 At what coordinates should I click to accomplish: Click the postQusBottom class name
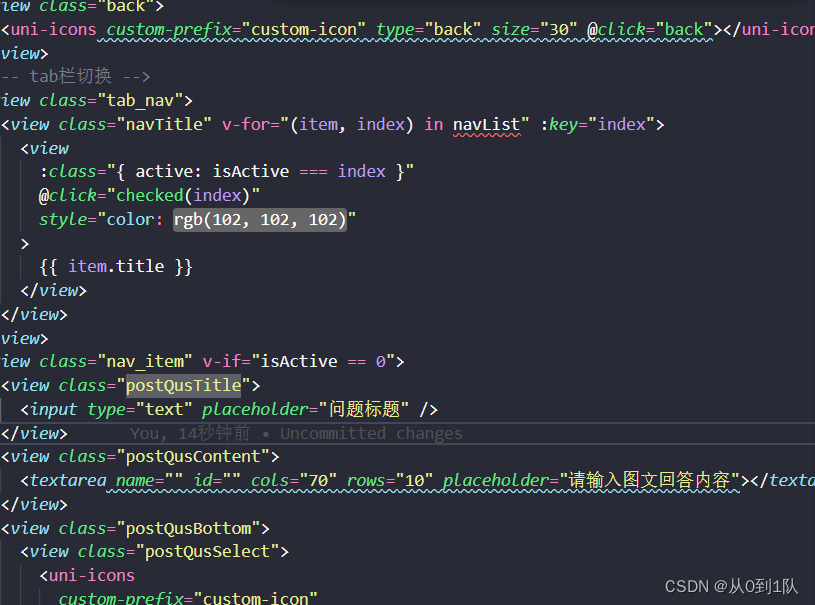(x=189, y=528)
